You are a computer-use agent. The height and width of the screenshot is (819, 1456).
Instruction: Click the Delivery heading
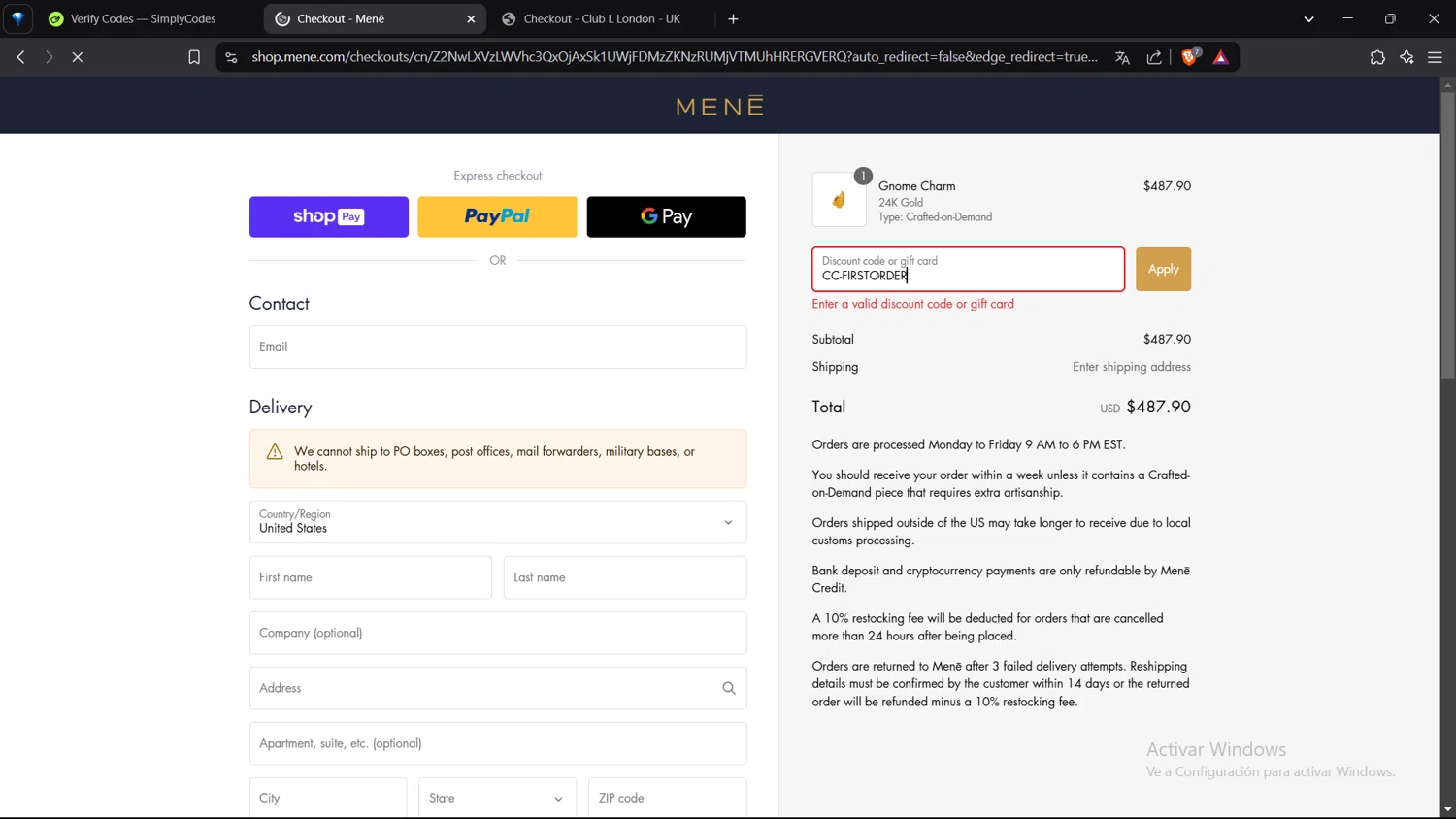281,408
